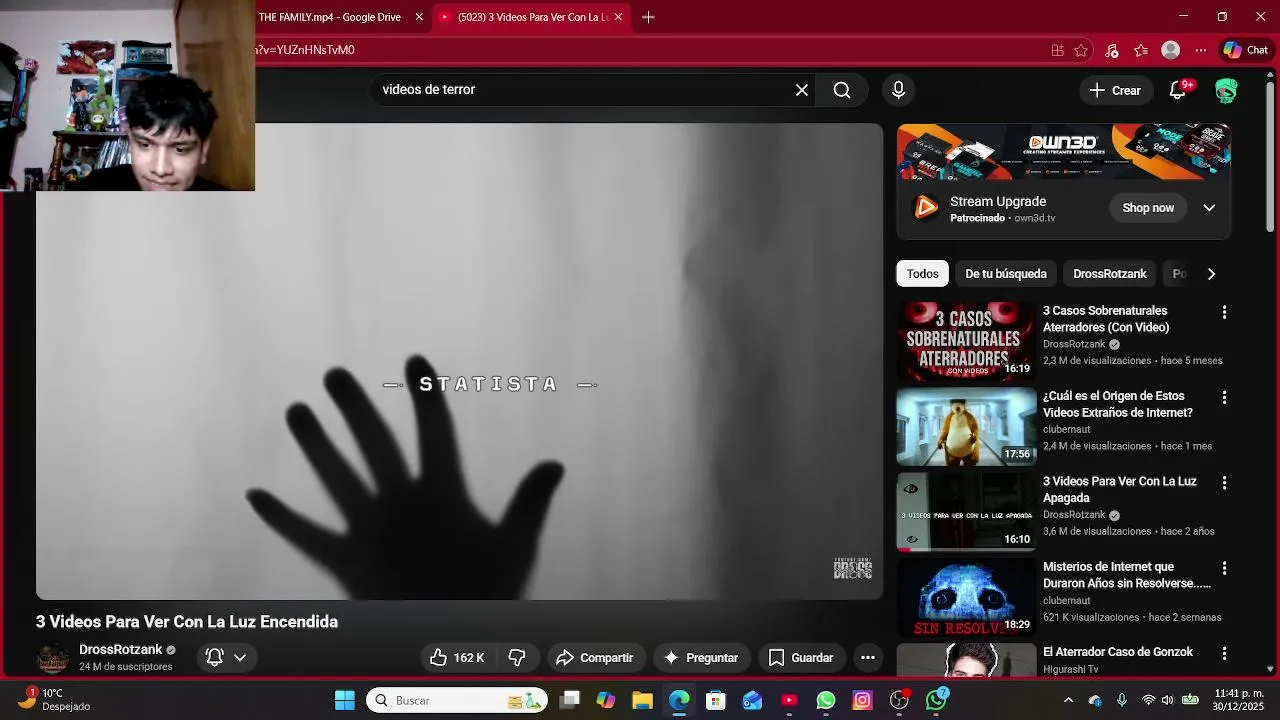Screen dimensions: 1280x720
Task: Open Edge media control music icon
Action: [1111, 50]
